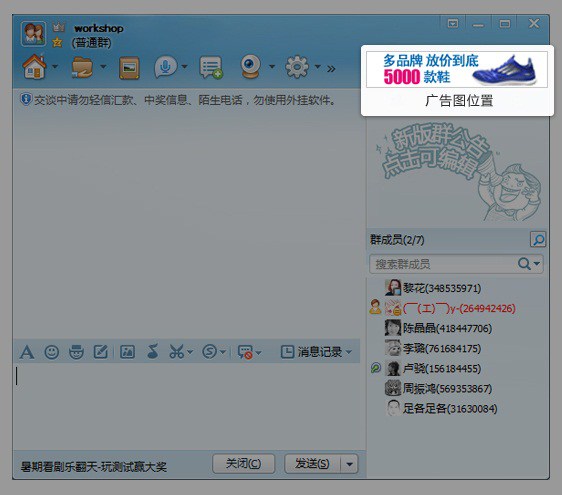Screen dimensions: 562x495
Task: Expand the message blocking dropdown arrow
Action: [259, 353]
